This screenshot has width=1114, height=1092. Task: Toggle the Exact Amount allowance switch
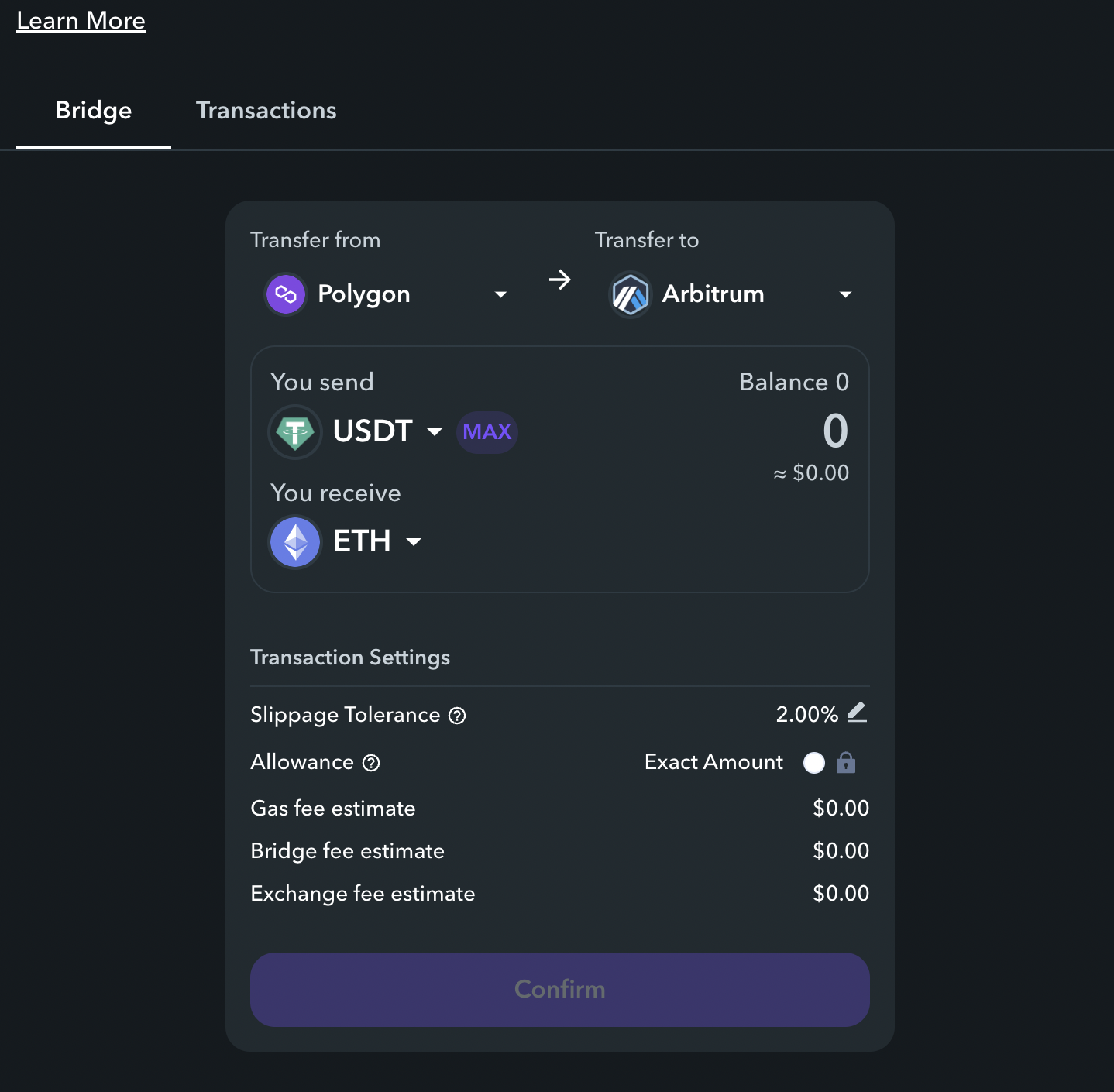814,763
